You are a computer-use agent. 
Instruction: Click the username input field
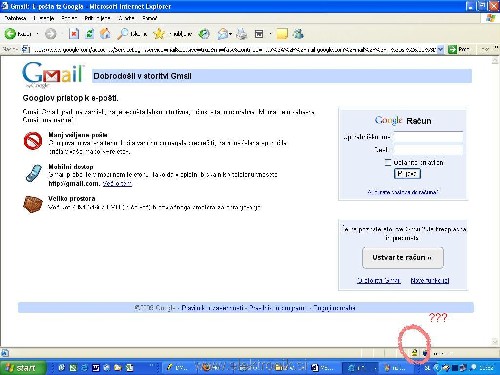[428, 137]
